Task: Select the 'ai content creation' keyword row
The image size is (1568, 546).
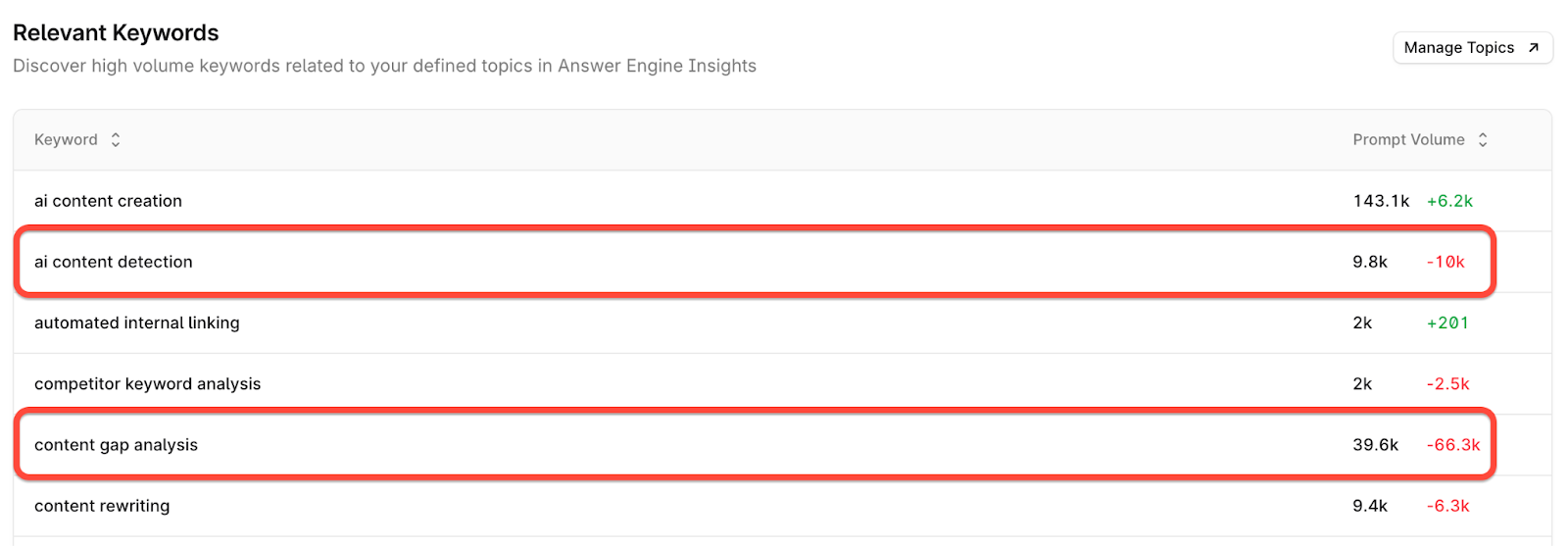Action: [108, 201]
